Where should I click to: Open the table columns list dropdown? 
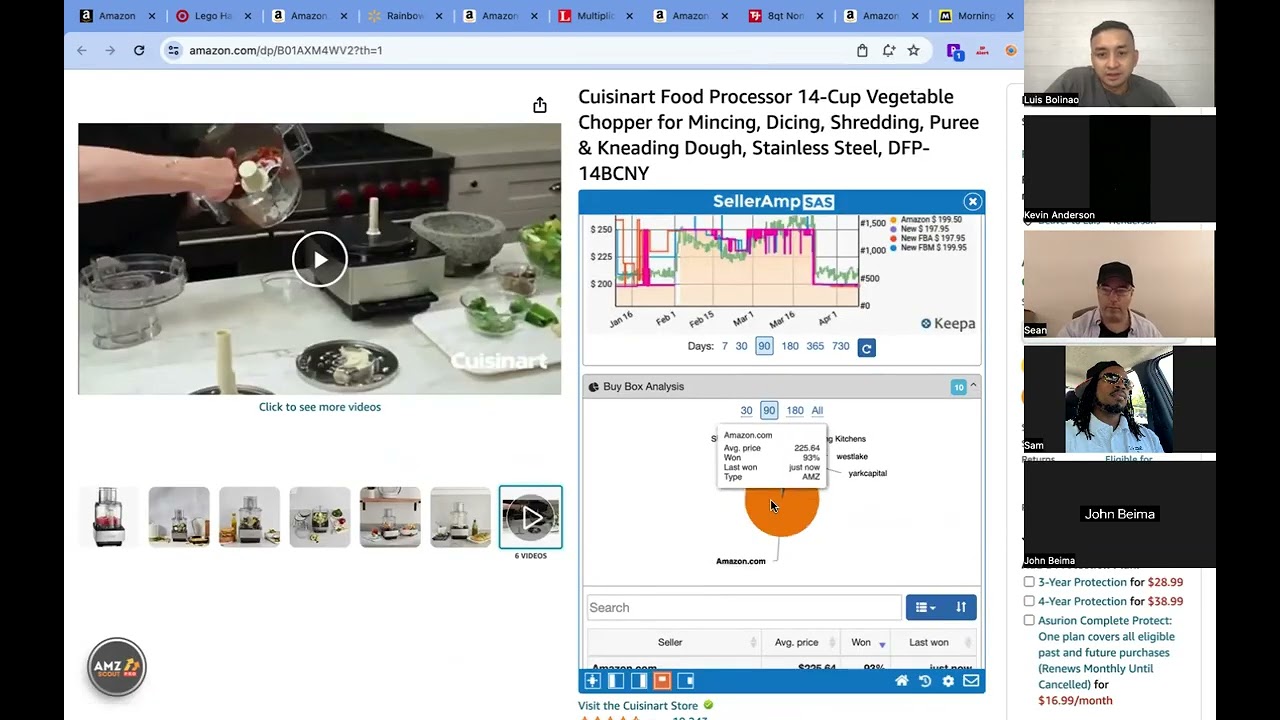click(x=925, y=607)
